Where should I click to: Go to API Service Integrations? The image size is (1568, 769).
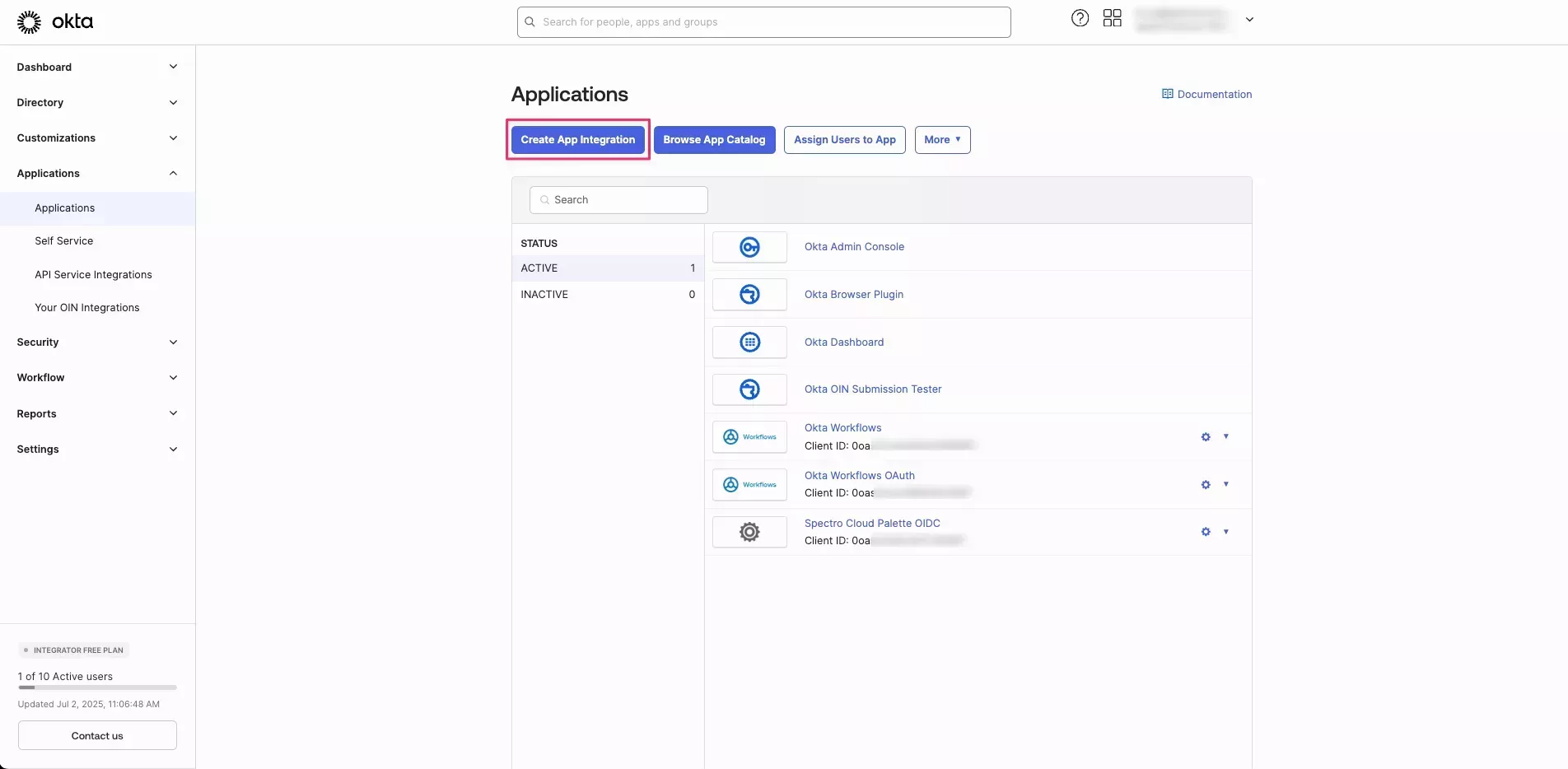coord(93,274)
